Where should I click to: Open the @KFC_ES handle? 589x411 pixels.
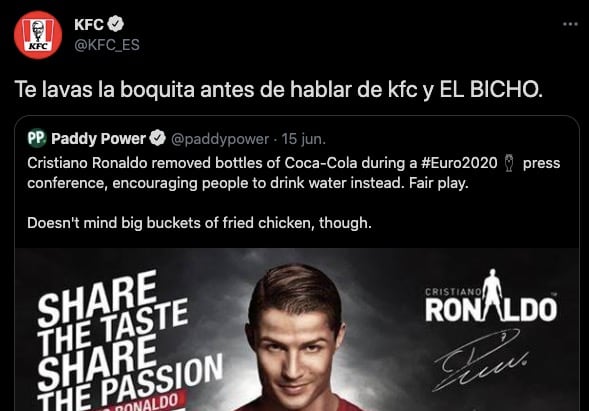coord(107,45)
